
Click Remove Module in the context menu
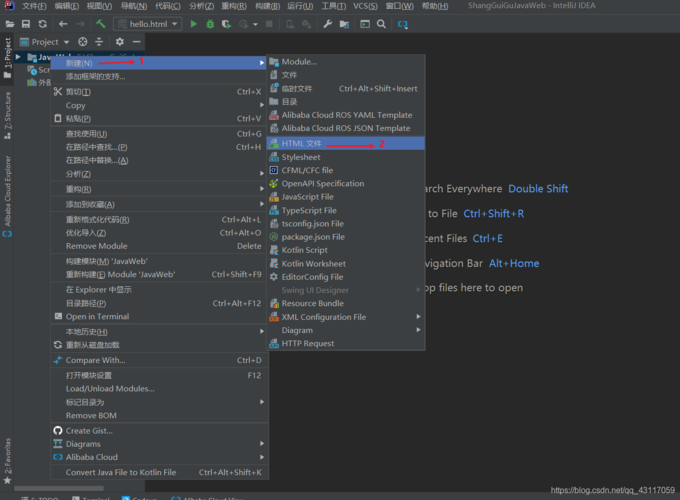[x=159, y=246]
